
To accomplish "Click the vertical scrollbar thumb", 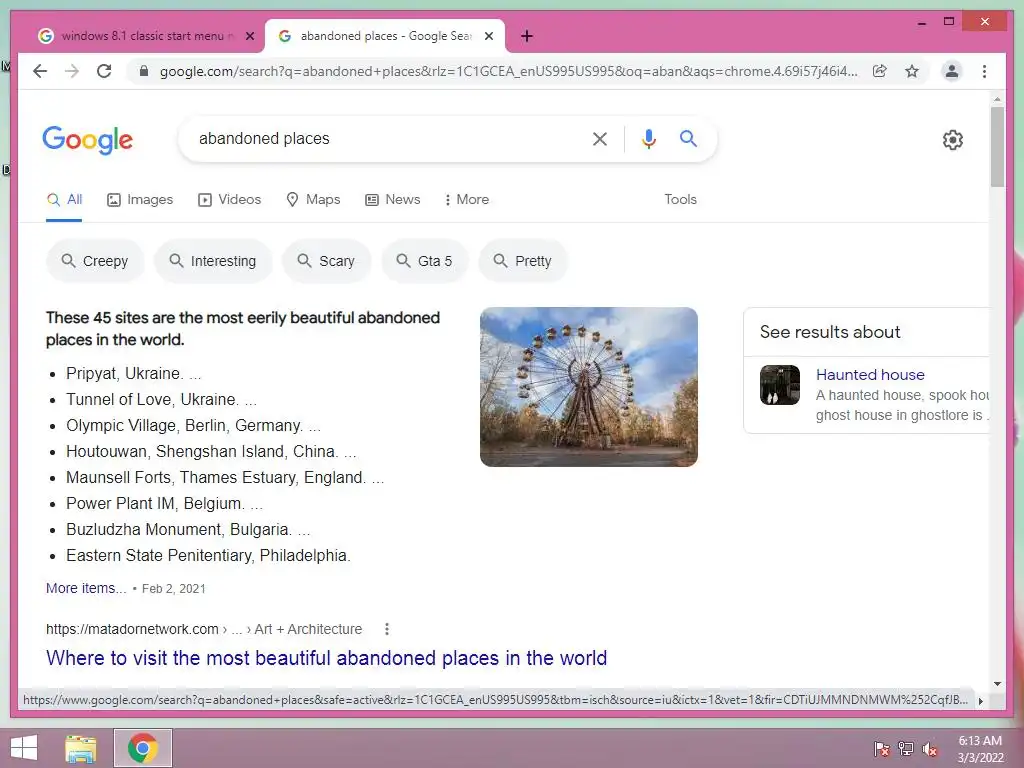I will coord(997,147).
